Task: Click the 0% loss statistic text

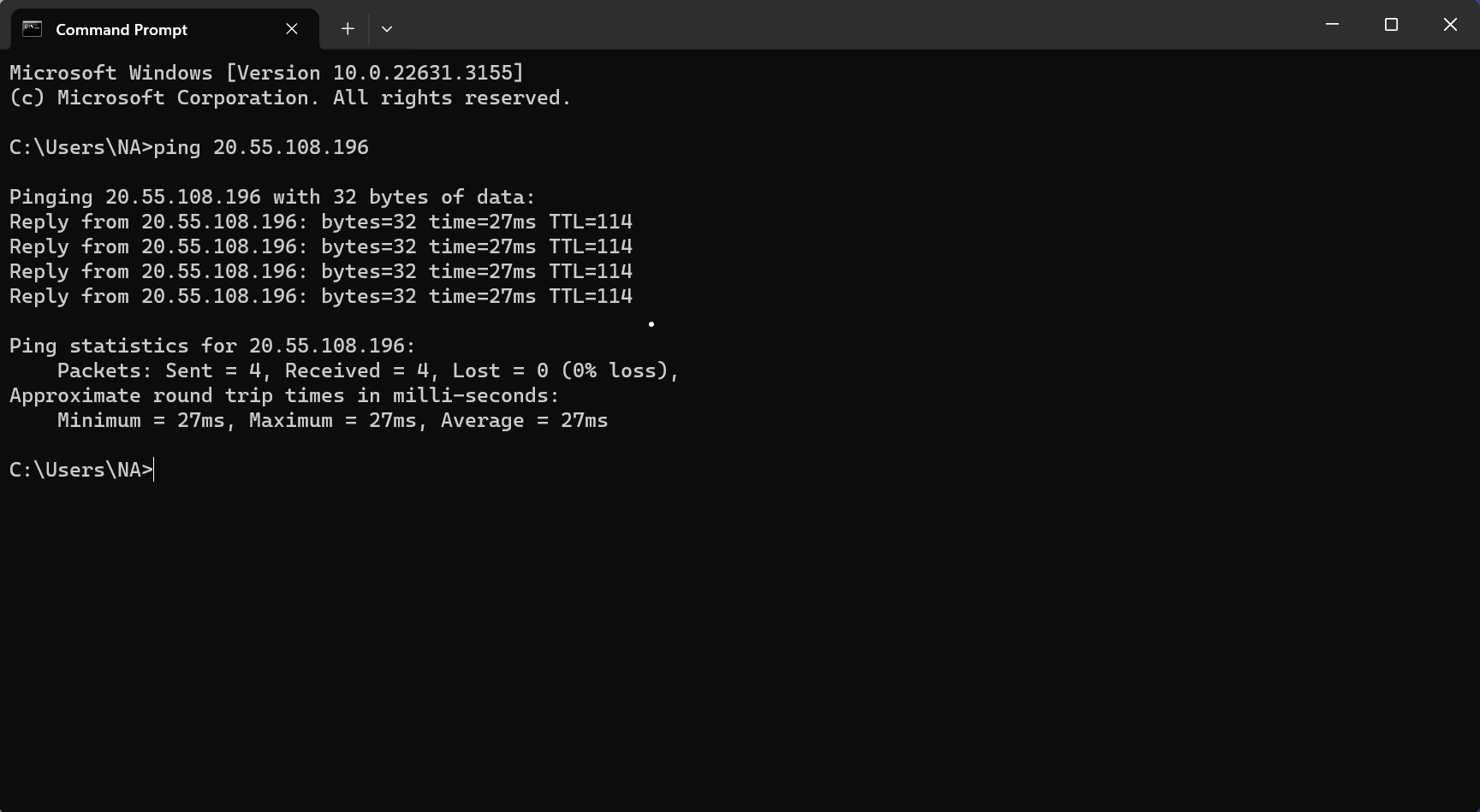Action: coord(619,370)
